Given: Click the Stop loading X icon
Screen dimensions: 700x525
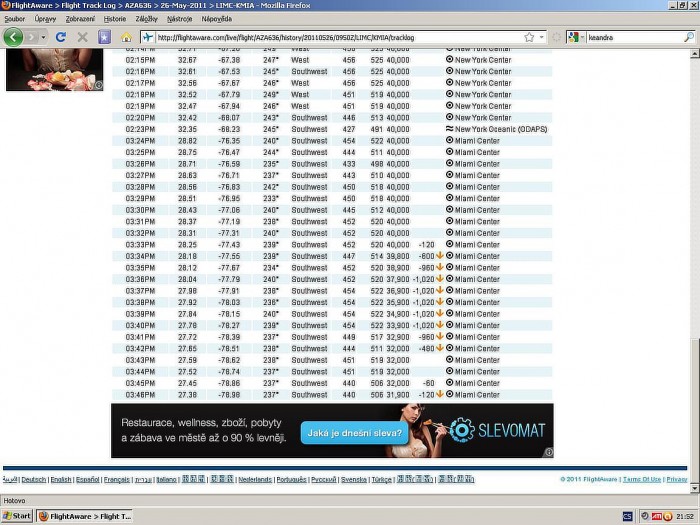Looking at the screenshot, I should coord(83,37).
